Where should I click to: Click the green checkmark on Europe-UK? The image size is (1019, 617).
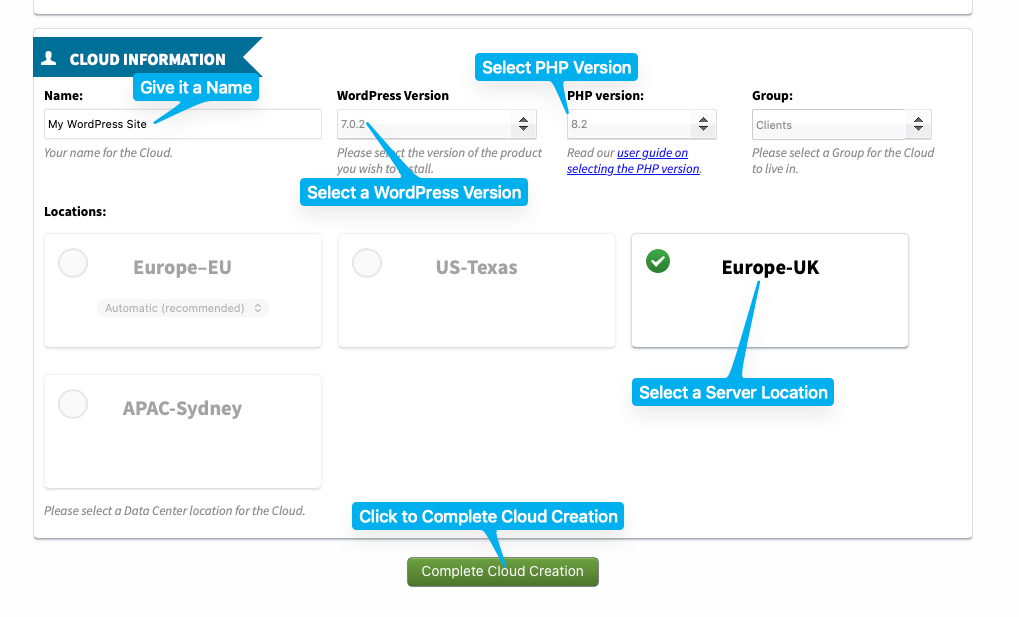(x=658, y=261)
